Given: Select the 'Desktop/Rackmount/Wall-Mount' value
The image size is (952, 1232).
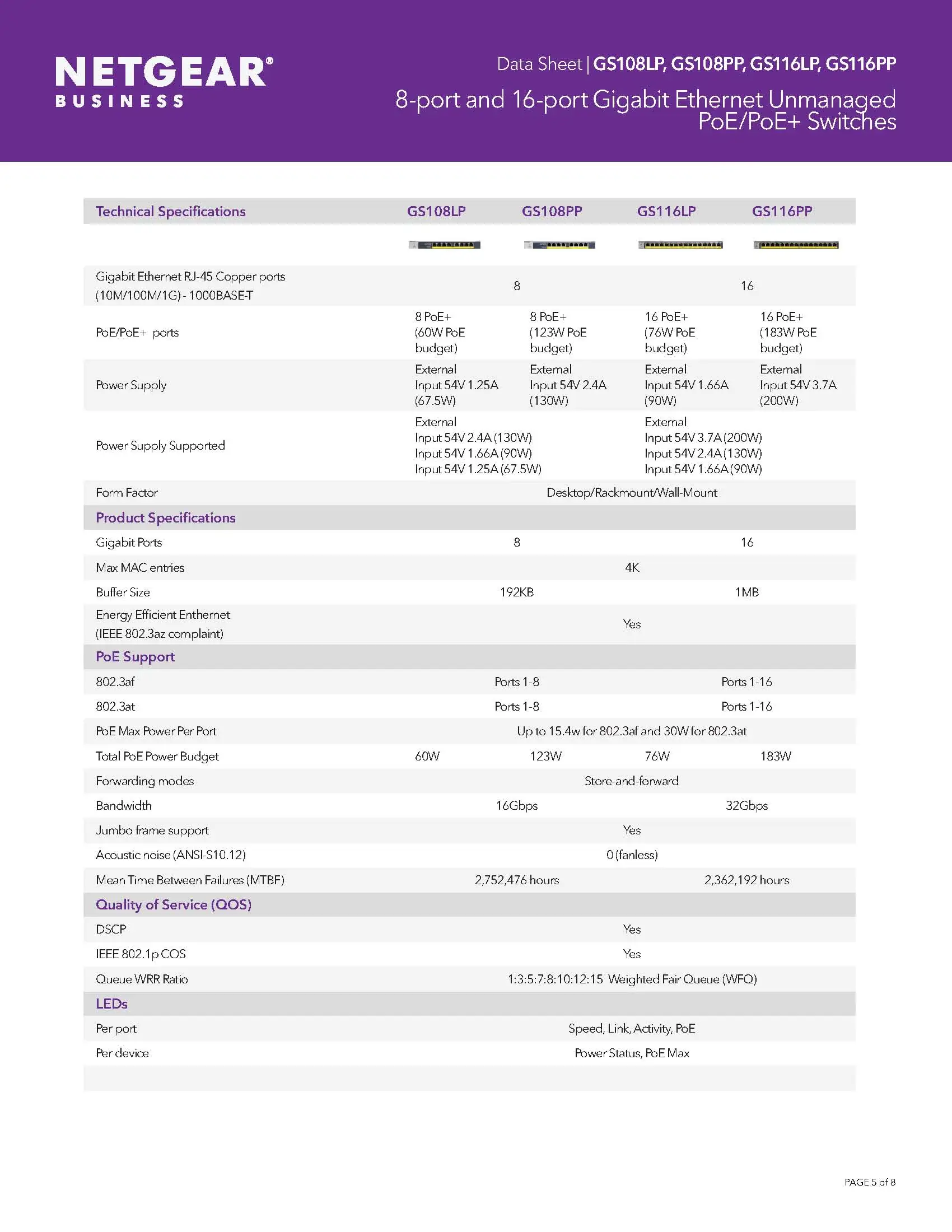Looking at the screenshot, I should (632, 492).
